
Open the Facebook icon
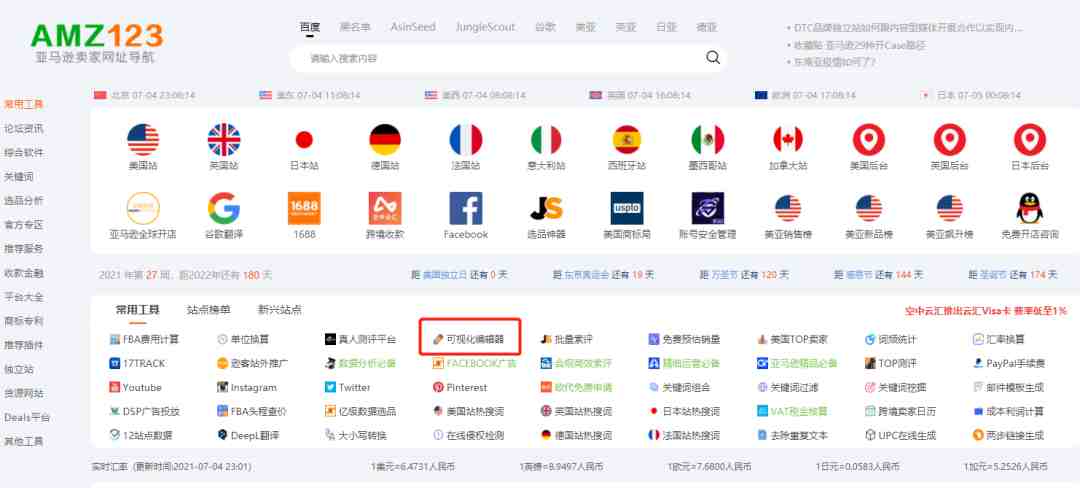(466, 208)
